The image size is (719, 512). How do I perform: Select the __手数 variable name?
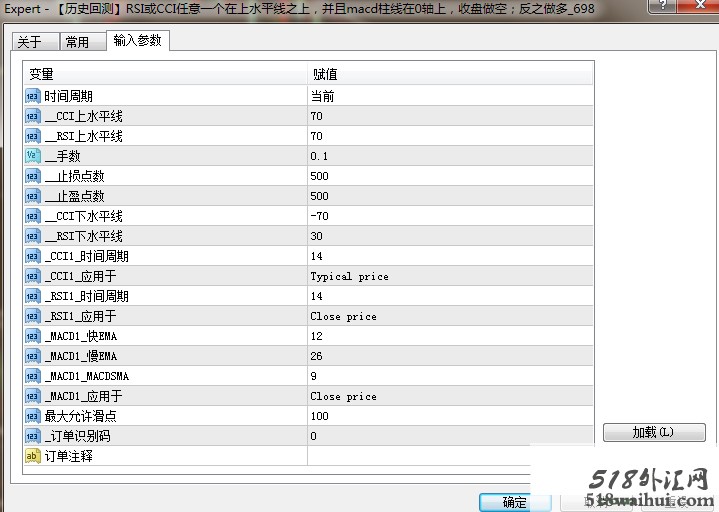click(63, 156)
